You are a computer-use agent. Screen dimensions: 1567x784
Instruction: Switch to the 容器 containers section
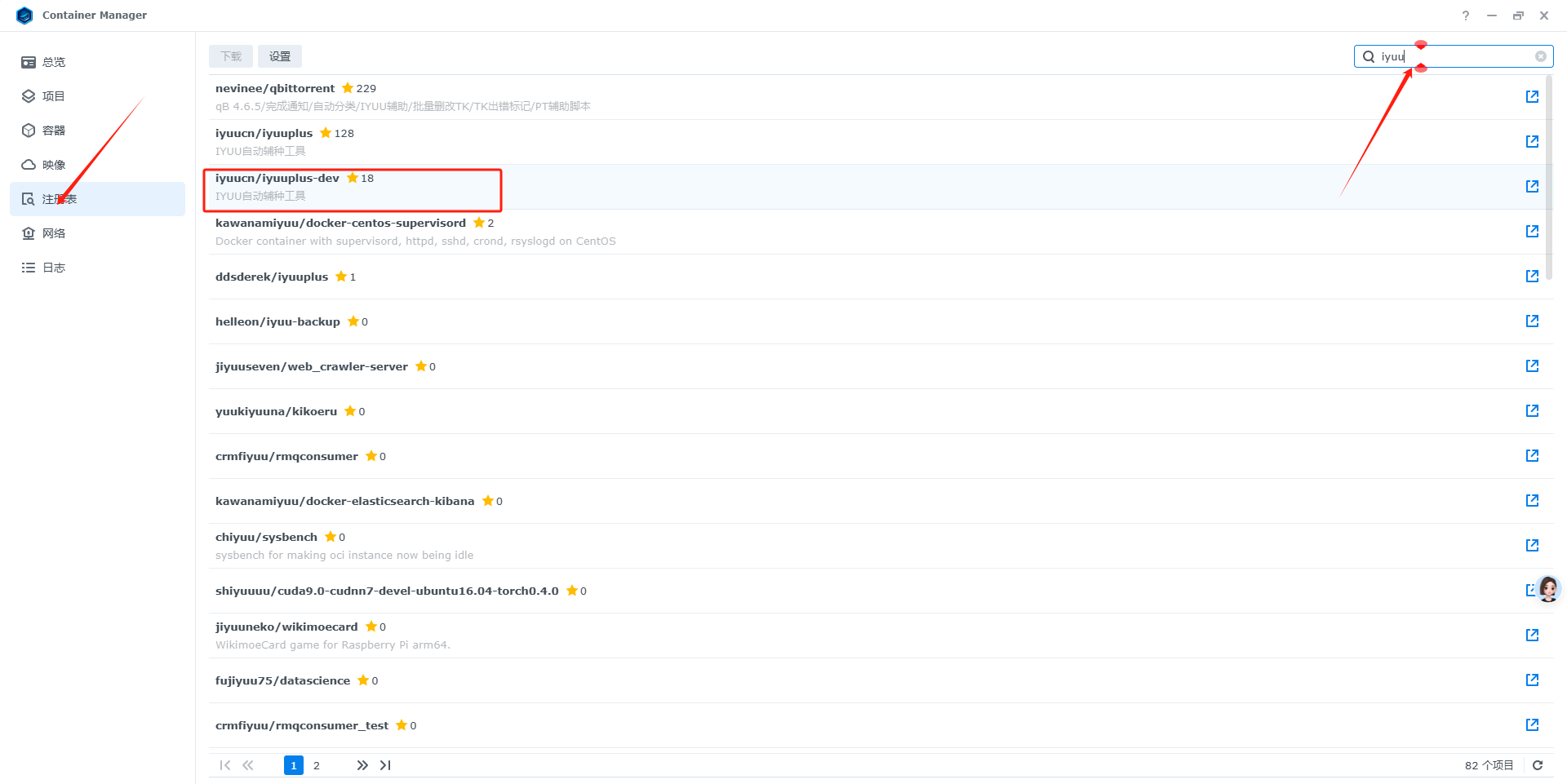[x=54, y=131]
